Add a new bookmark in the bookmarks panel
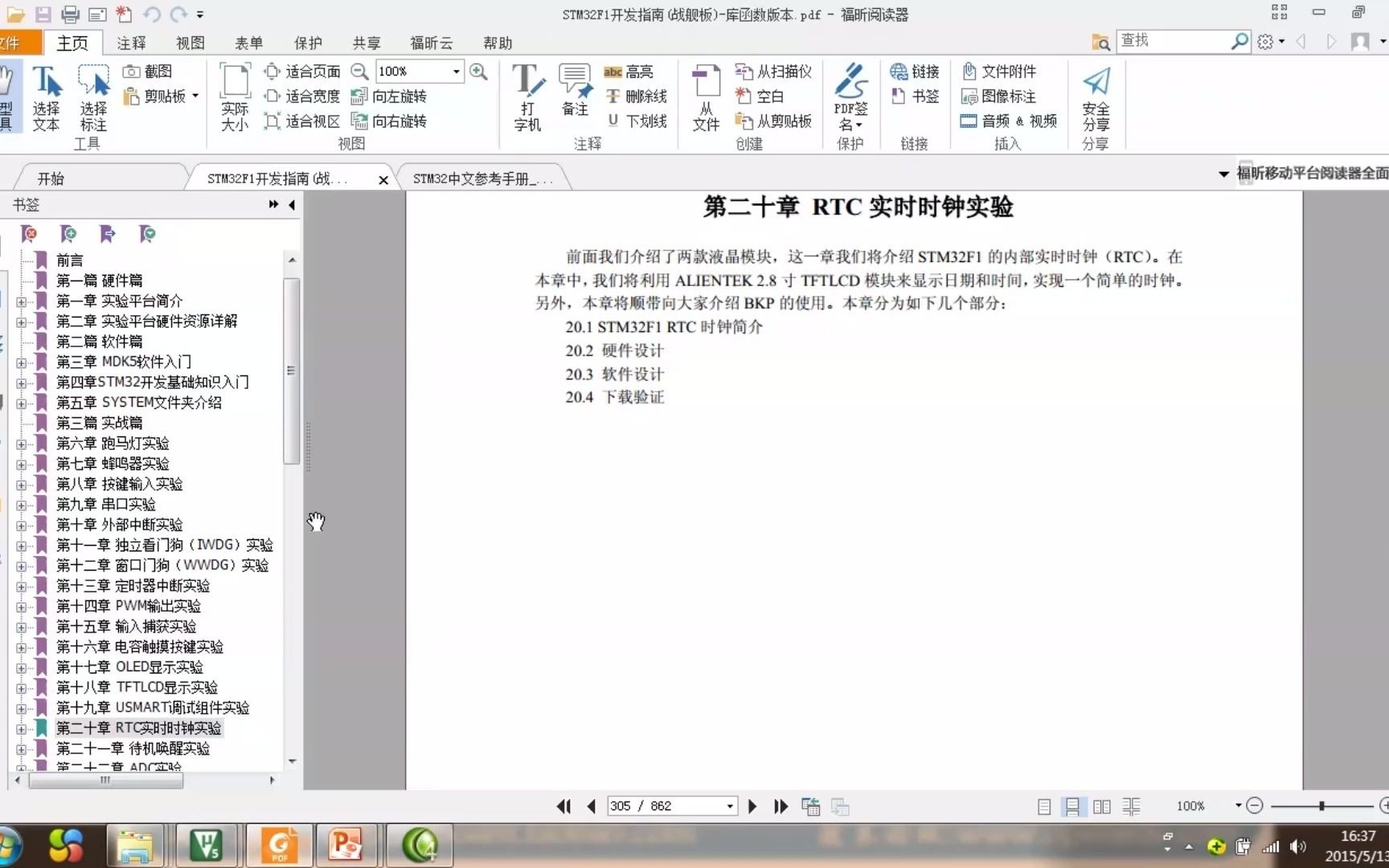This screenshot has height=868, width=1389. click(68, 234)
